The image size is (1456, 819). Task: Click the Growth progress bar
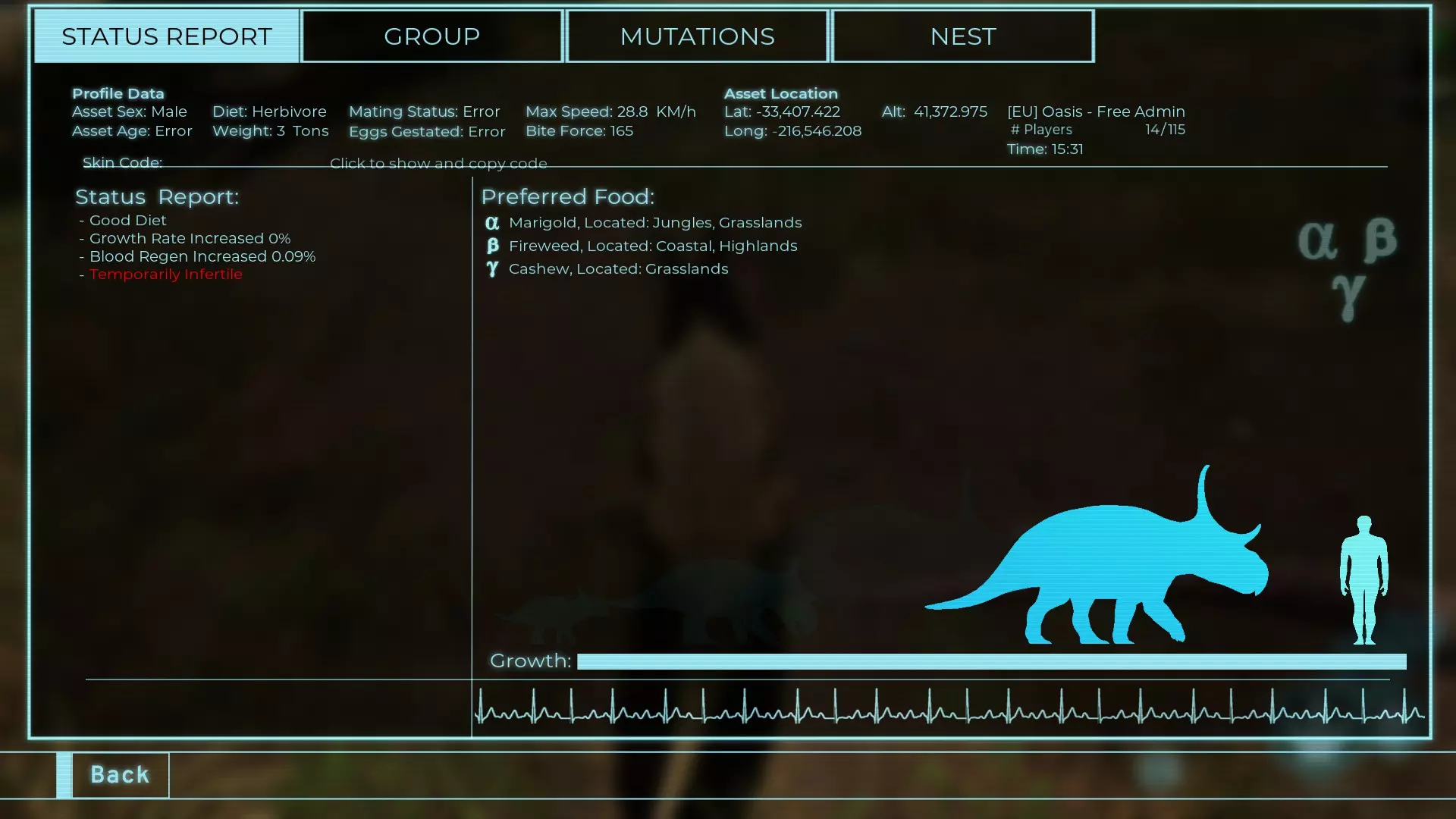click(991, 661)
